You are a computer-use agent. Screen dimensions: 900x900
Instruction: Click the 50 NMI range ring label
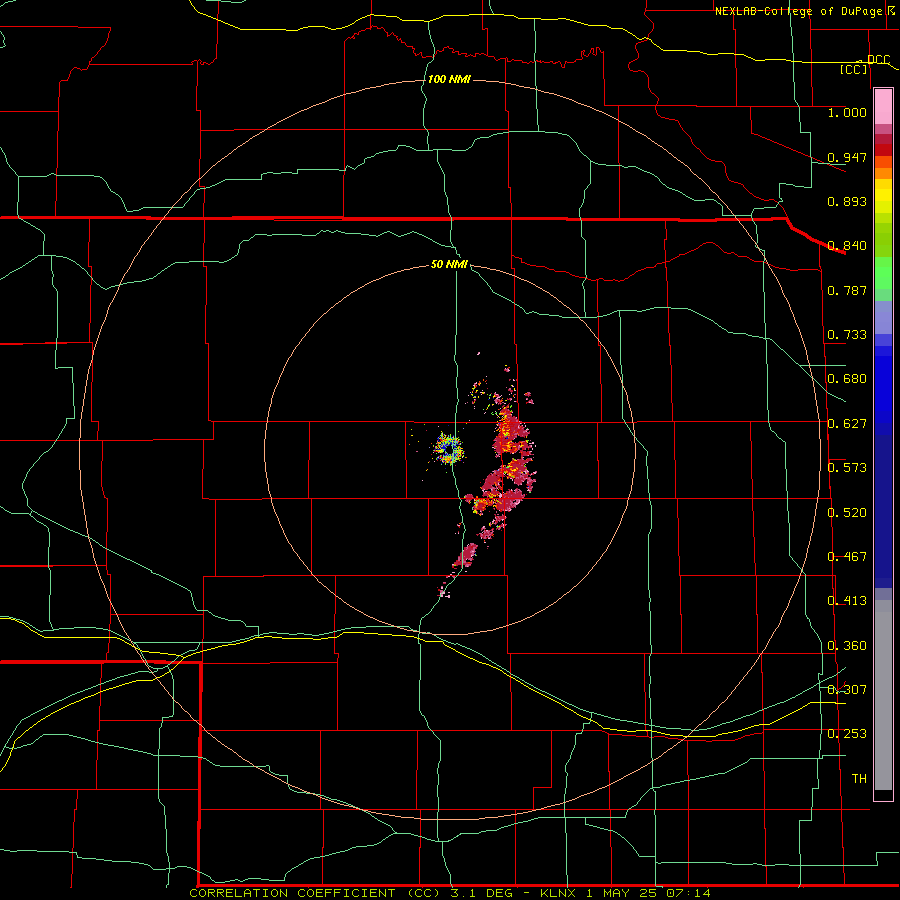449,265
